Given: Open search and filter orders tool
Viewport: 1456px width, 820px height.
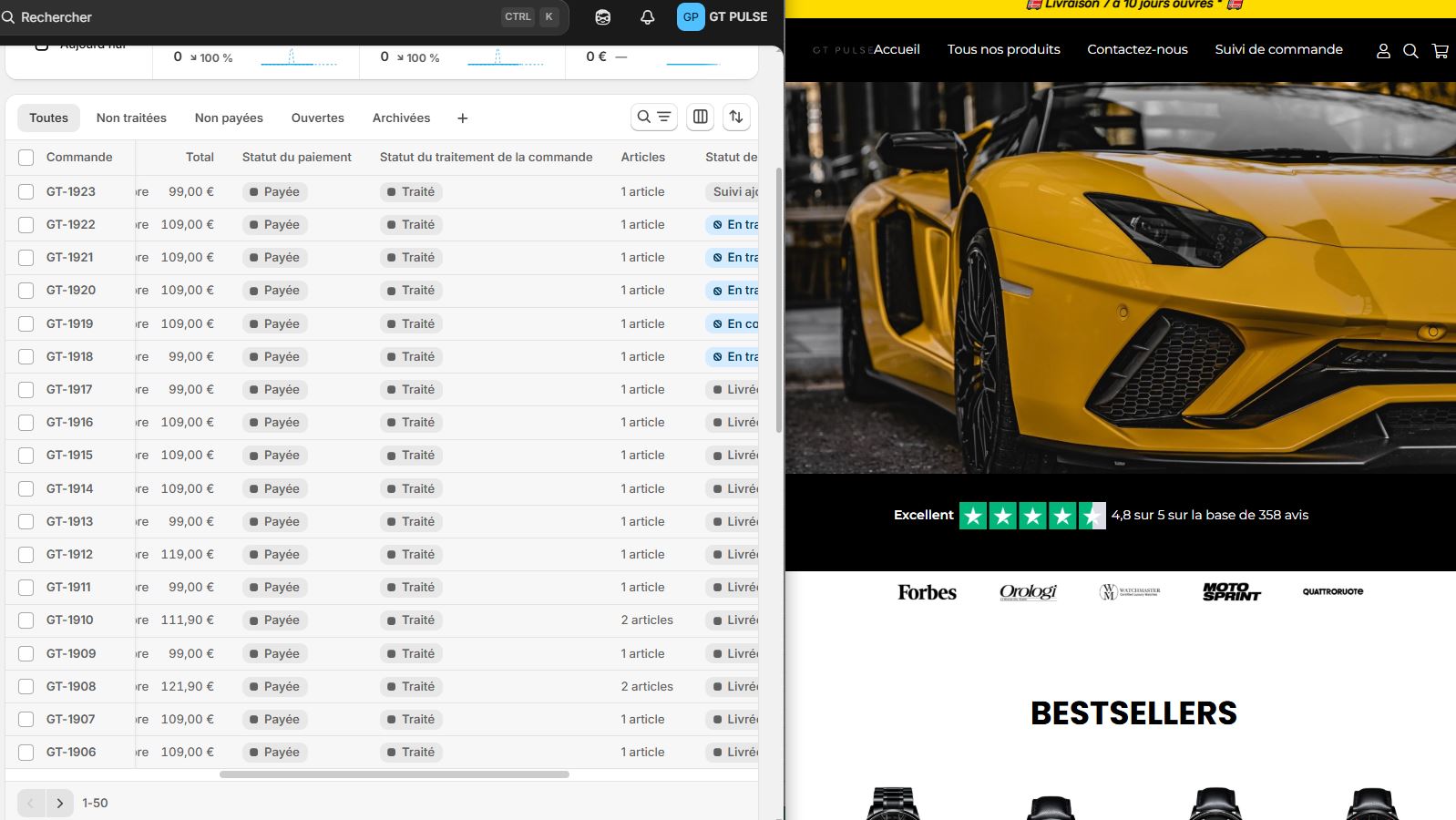Looking at the screenshot, I should (x=653, y=117).
